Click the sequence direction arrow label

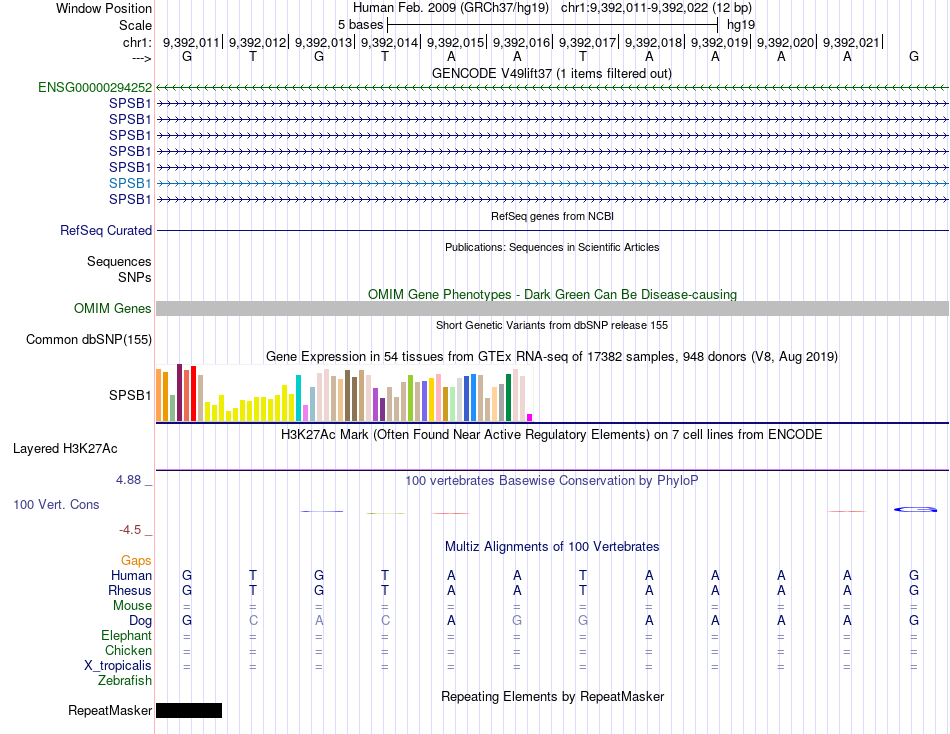[x=142, y=58]
